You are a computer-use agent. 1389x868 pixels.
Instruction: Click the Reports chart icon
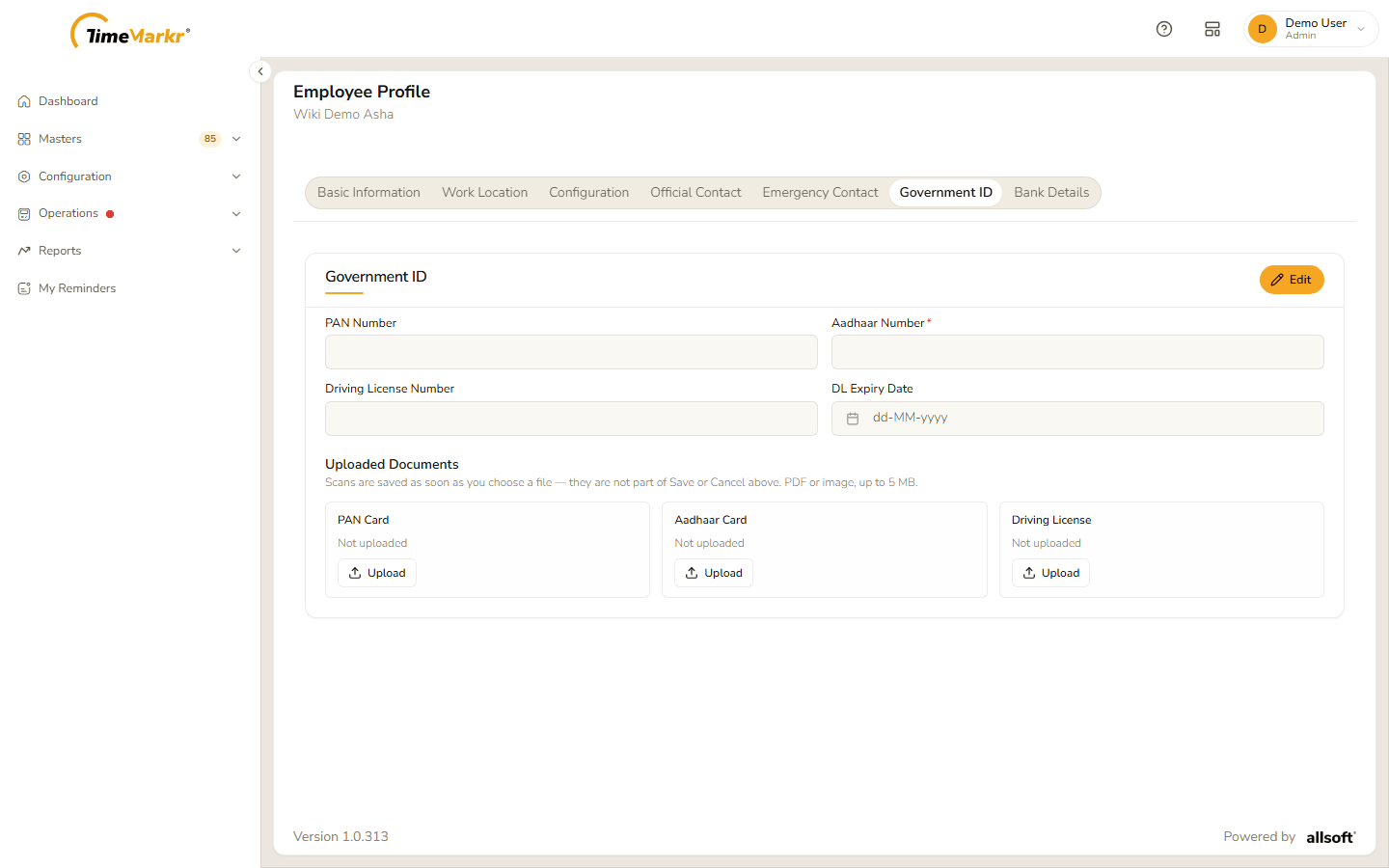point(24,251)
